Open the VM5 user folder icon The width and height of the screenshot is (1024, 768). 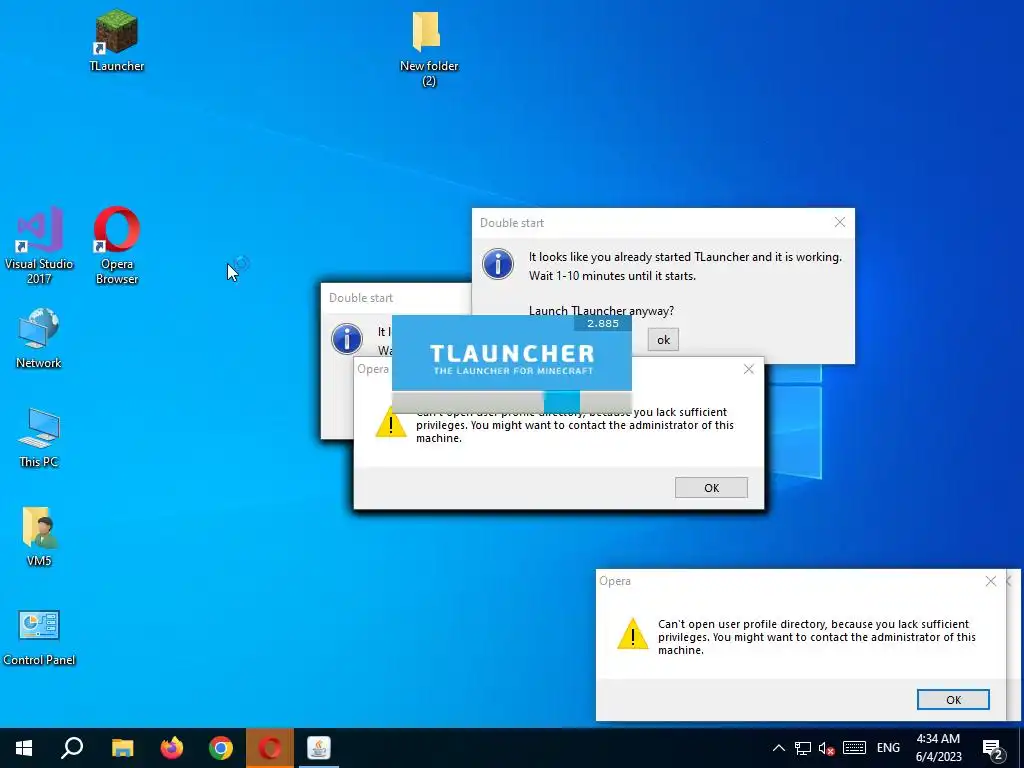click(39, 537)
